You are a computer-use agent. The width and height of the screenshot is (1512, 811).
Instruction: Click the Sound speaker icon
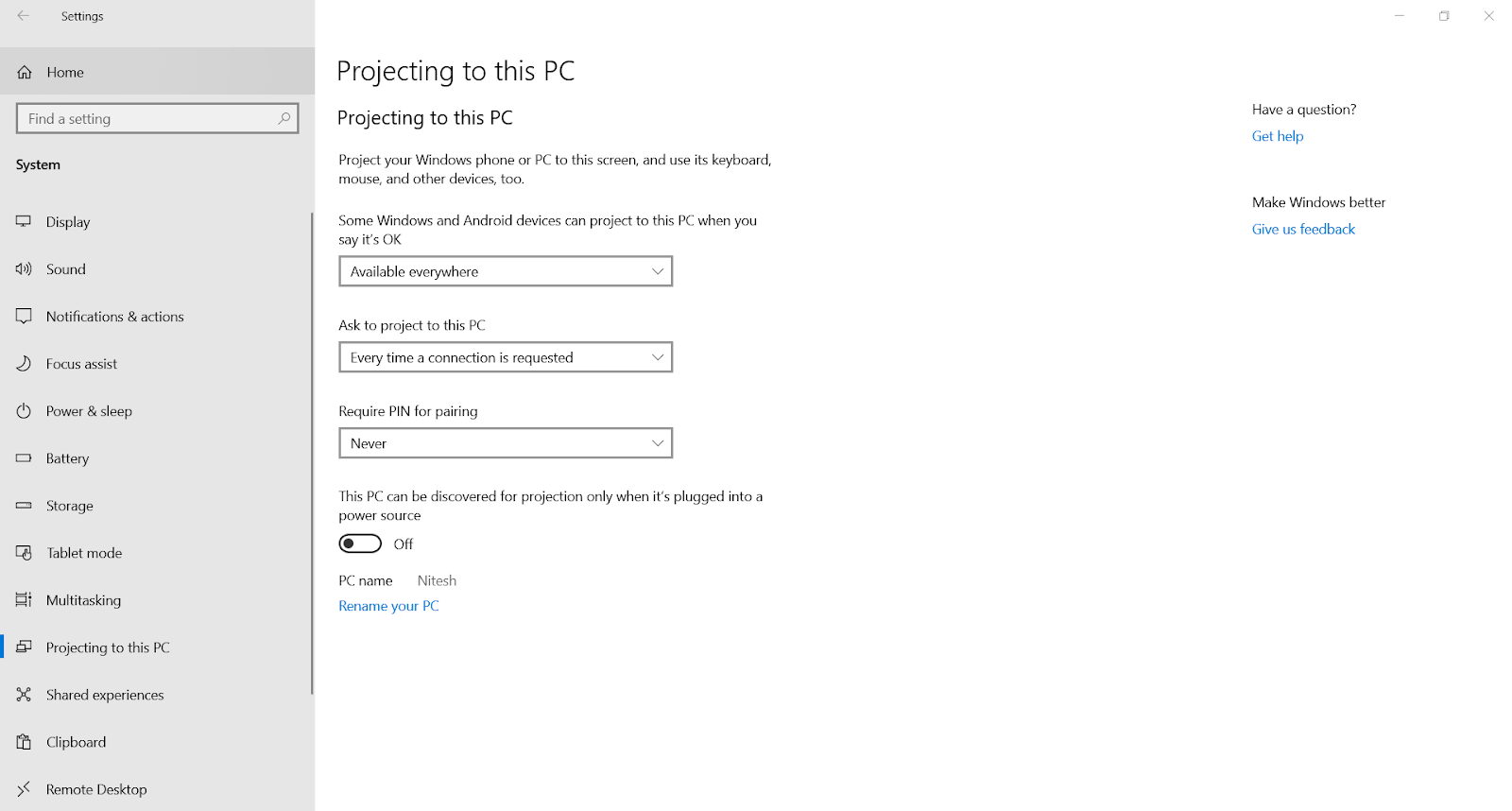(x=24, y=269)
